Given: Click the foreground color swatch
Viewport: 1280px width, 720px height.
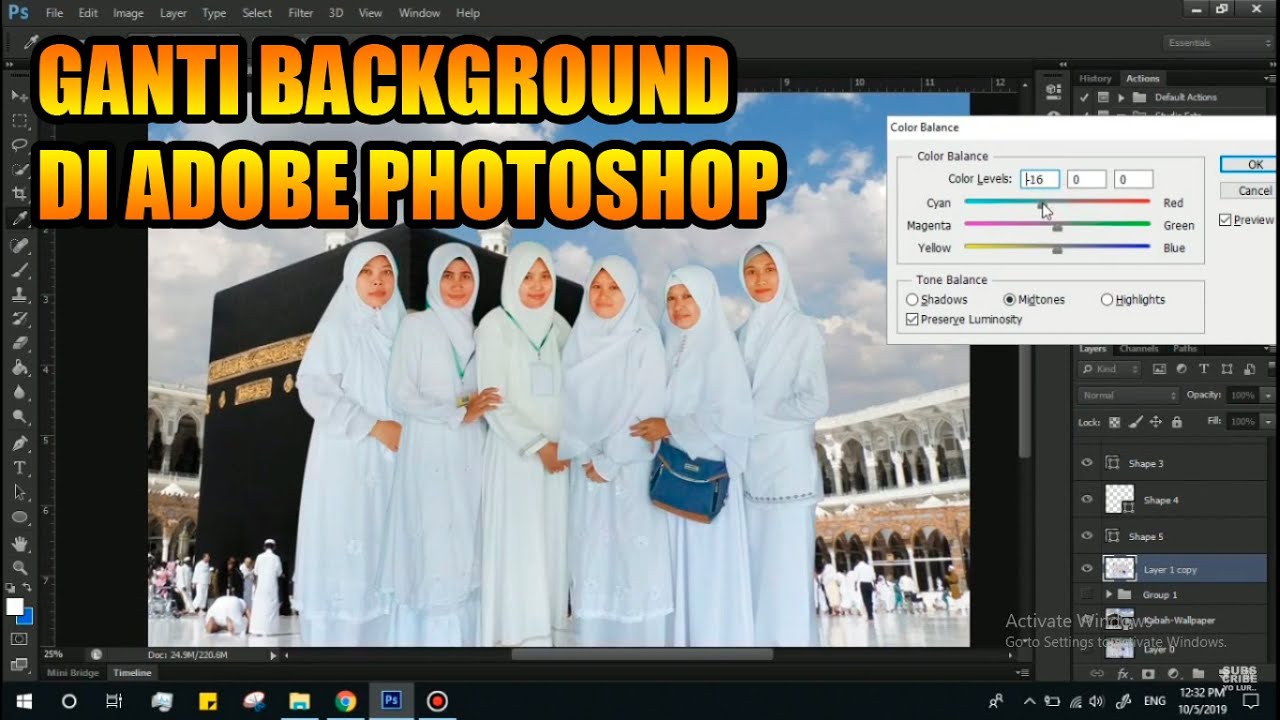Looking at the screenshot, I should pos(14,607).
